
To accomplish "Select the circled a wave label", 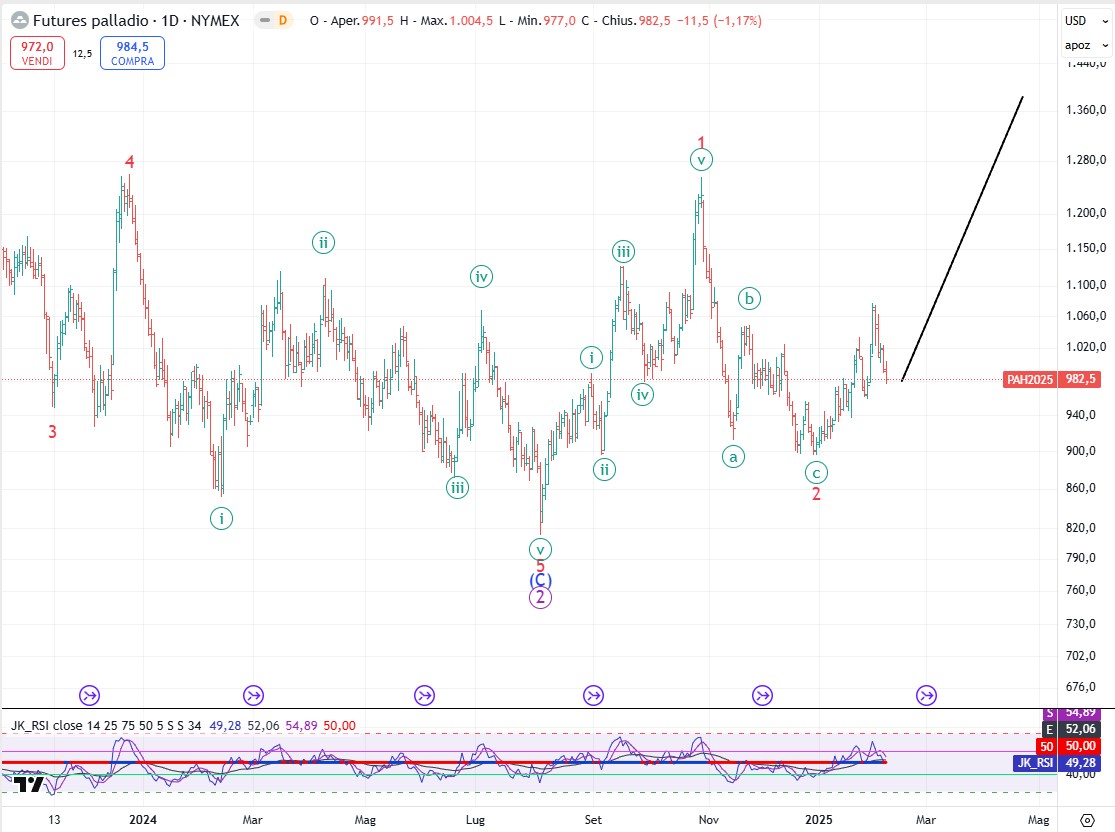I will click(733, 457).
